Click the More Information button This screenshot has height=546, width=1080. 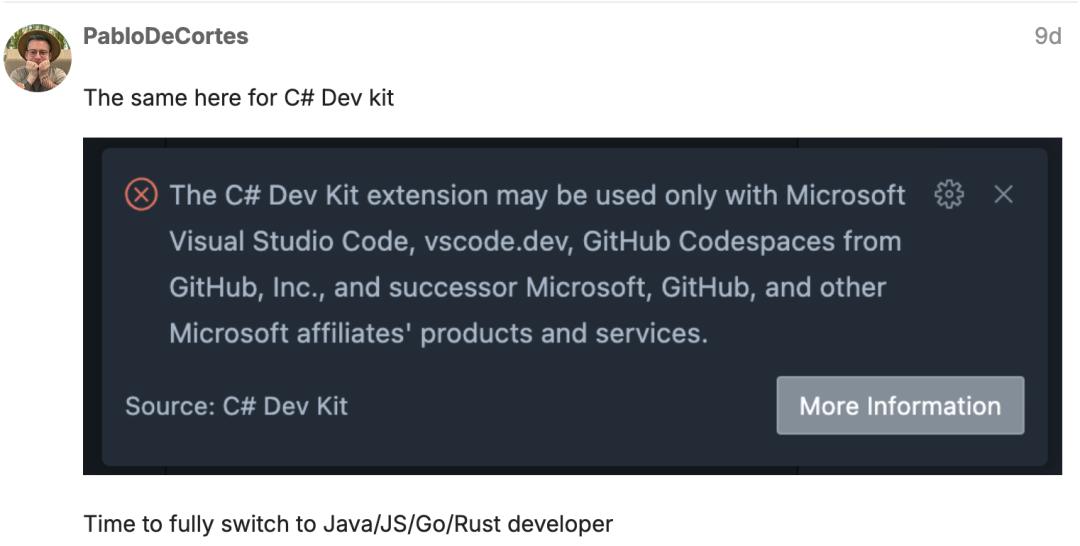click(x=900, y=406)
